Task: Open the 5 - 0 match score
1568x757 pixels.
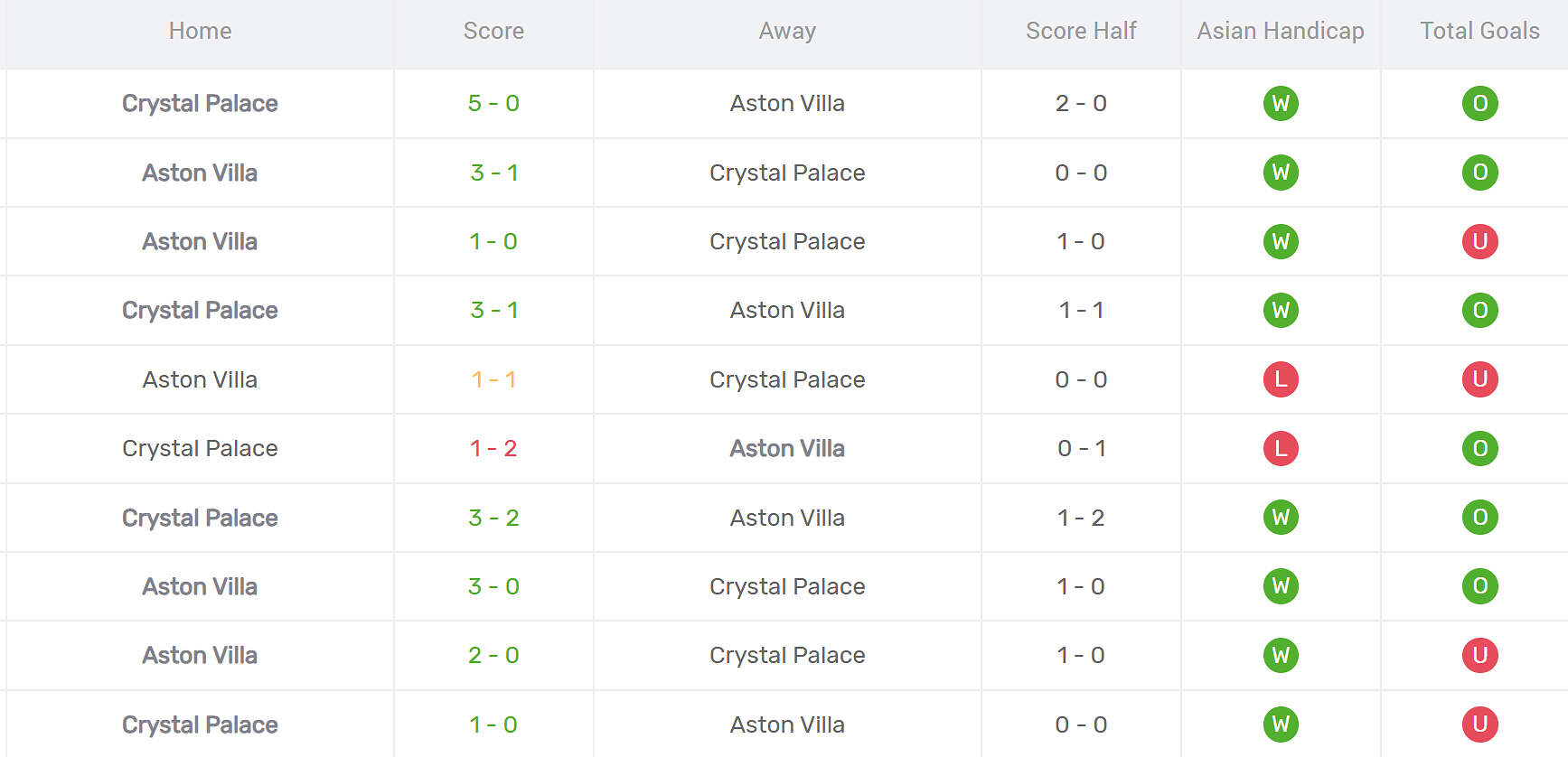Action: tap(493, 103)
